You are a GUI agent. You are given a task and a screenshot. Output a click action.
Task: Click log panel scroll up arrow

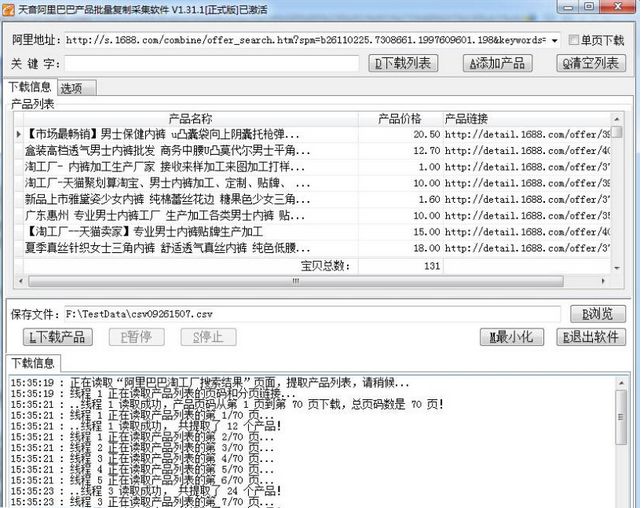coord(621,383)
